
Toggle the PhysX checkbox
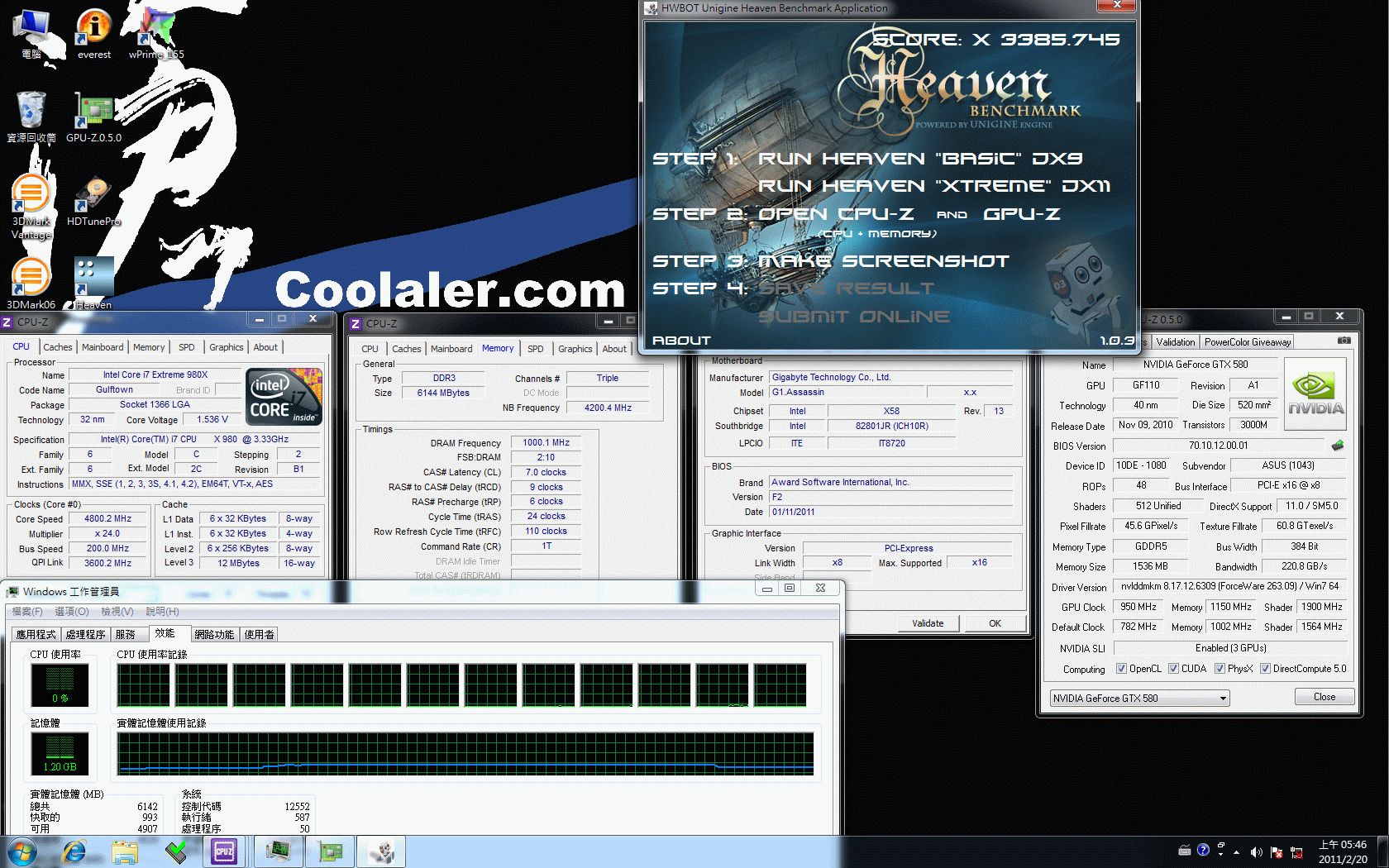1220,669
